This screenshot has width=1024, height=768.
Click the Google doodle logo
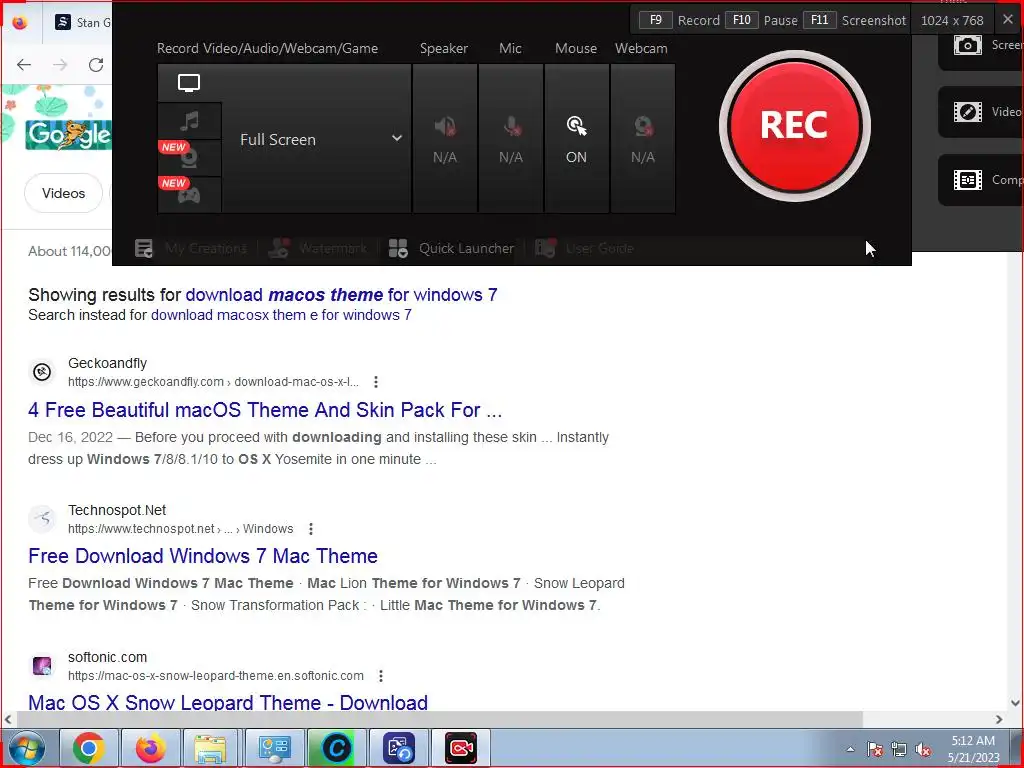pos(68,135)
